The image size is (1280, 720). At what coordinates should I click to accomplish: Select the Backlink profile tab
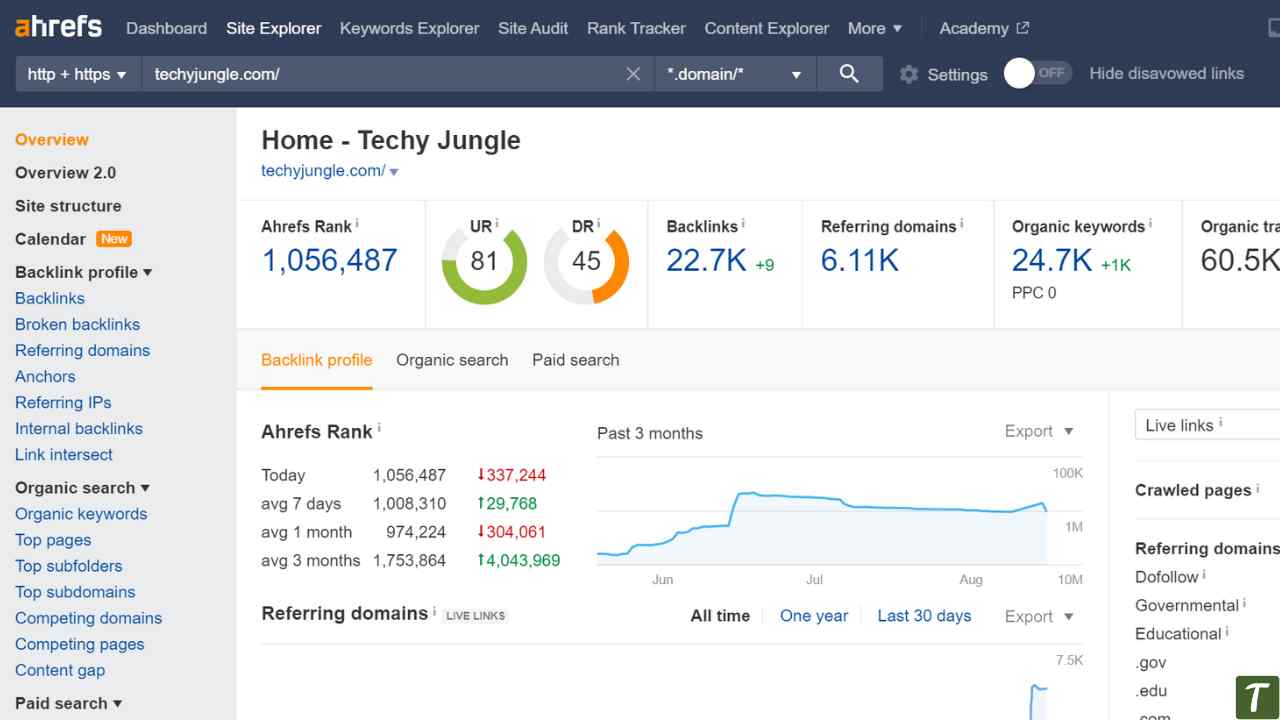[x=317, y=360]
